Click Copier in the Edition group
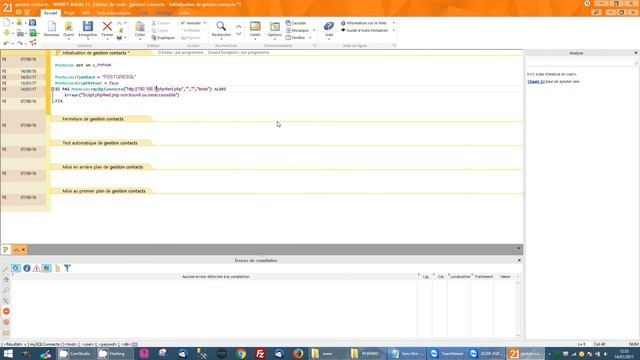This screenshot has width=640, height=360. click(x=160, y=31)
